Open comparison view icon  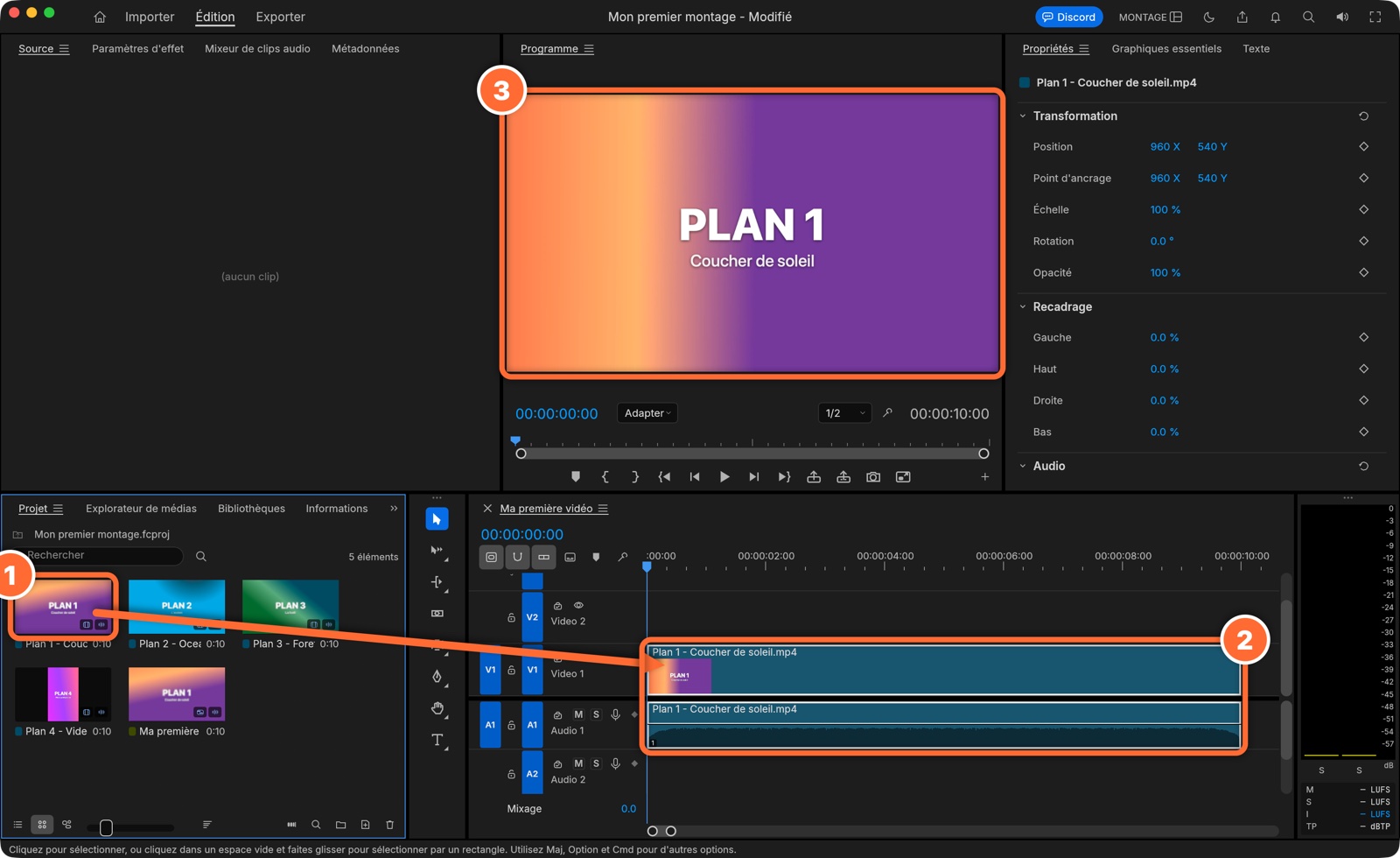(903, 477)
